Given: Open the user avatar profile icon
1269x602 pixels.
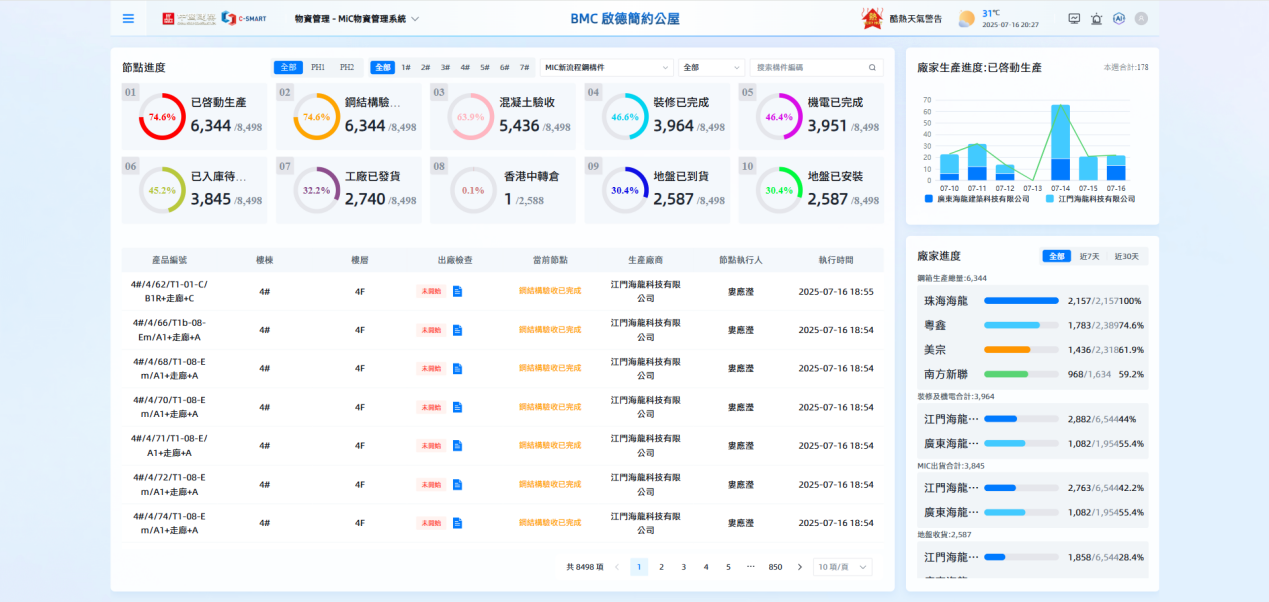Looking at the screenshot, I should click(1141, 18).
